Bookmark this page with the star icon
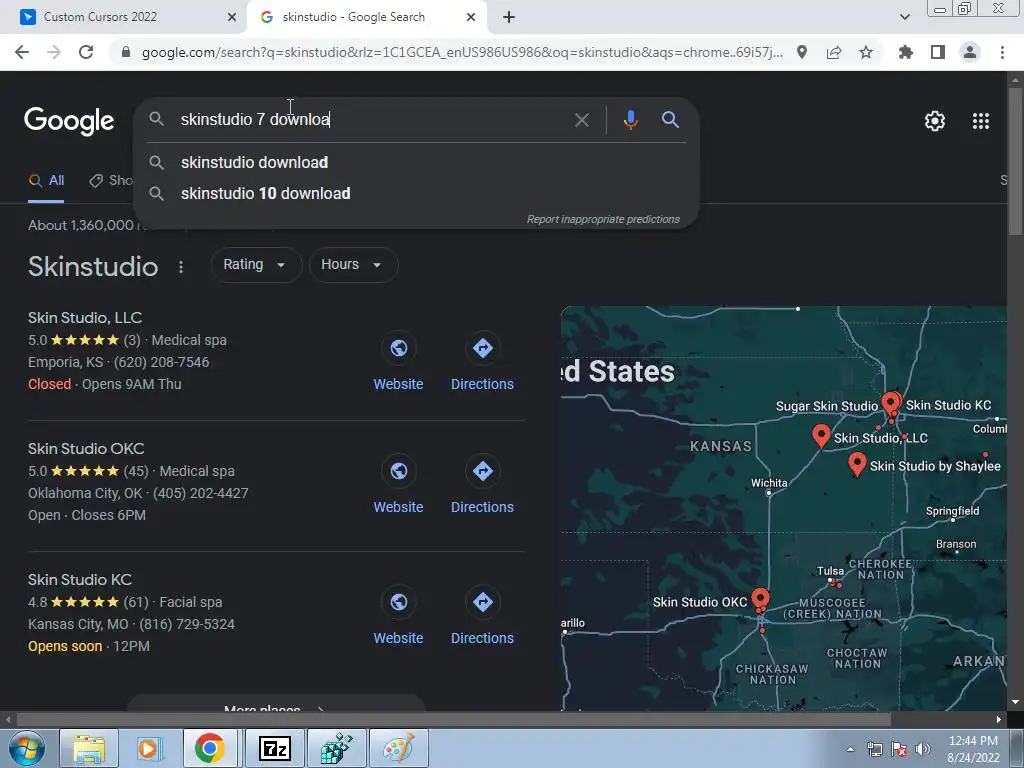The width and height of the screenshot is (1024, 768). (866, 52)
